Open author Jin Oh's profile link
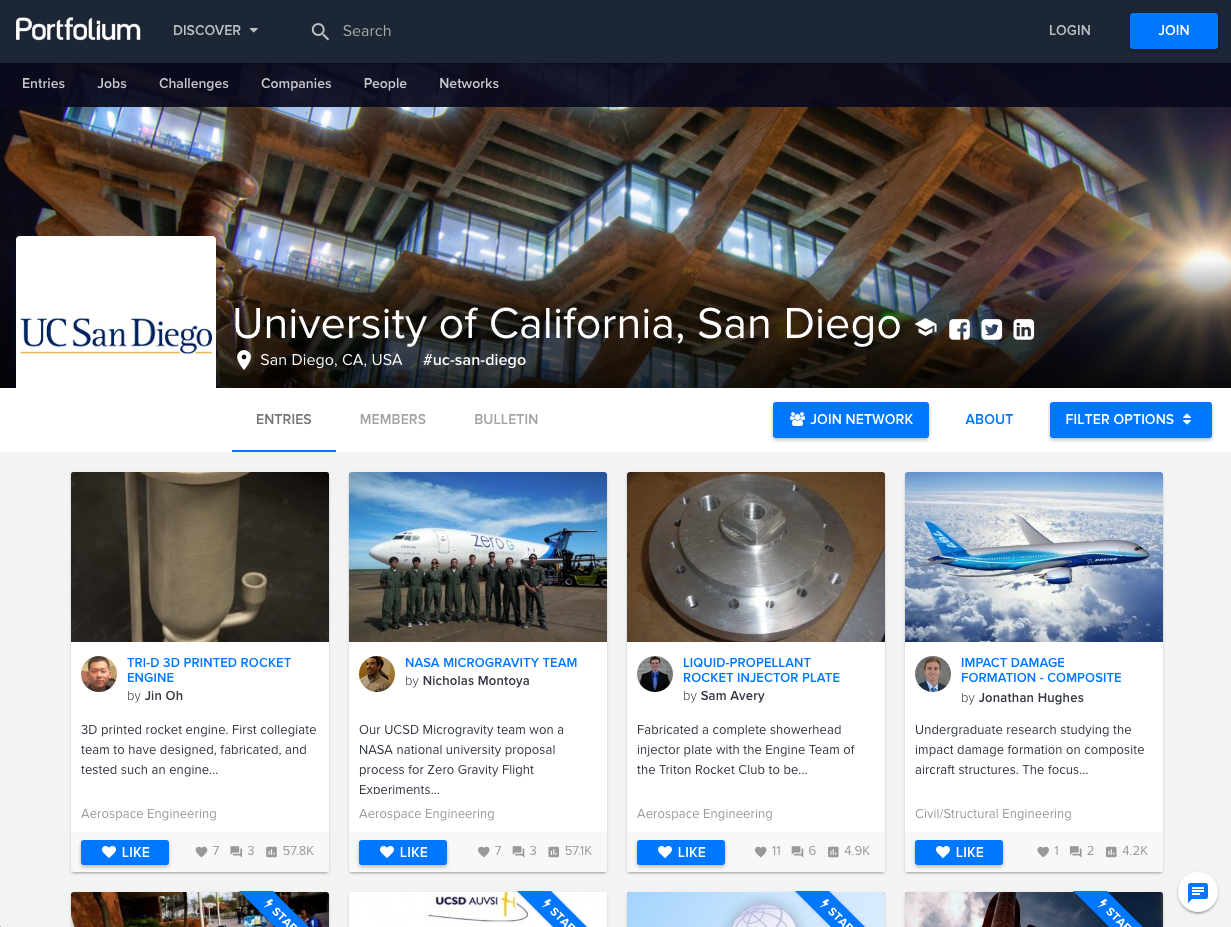 (164, 696)
